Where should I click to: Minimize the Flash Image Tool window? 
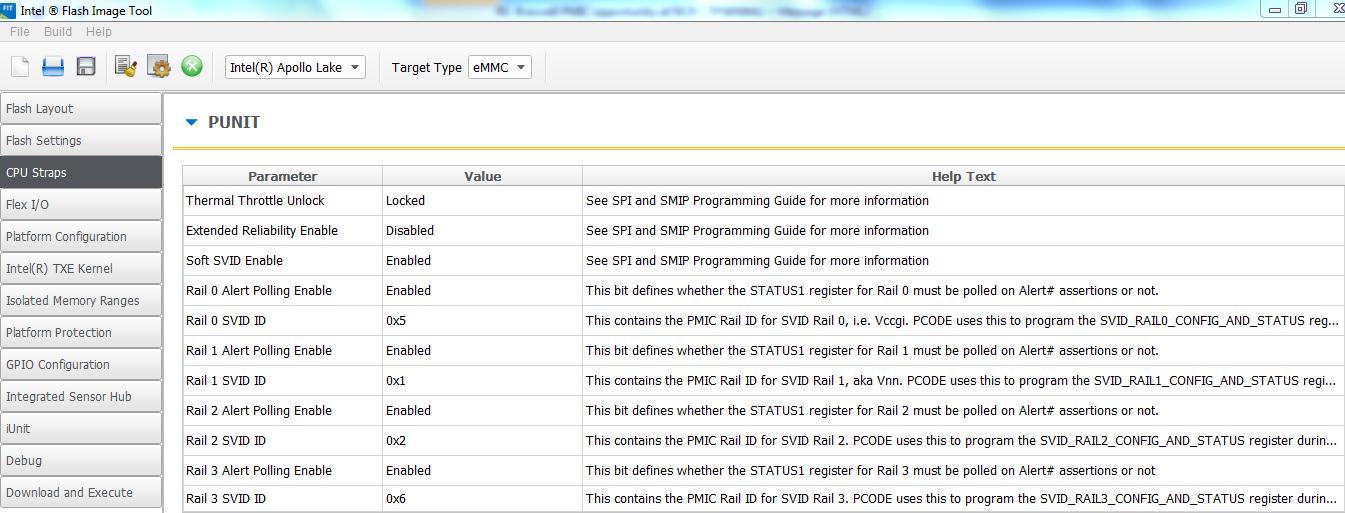coord(1273,8)
